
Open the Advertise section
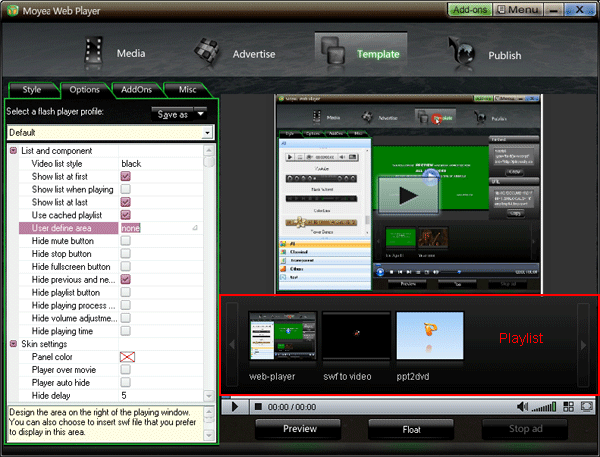[x=235, y=54]
